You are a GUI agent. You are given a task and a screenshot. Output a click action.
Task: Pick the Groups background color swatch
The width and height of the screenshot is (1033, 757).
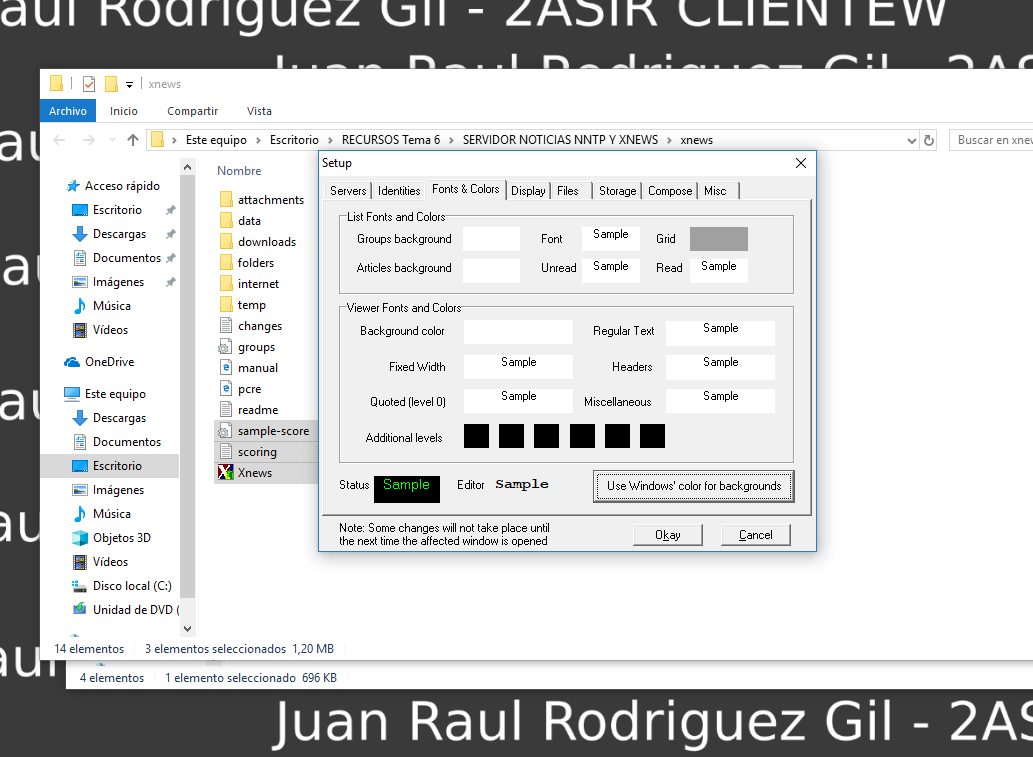pyautogui.click(x=491, y=238)
